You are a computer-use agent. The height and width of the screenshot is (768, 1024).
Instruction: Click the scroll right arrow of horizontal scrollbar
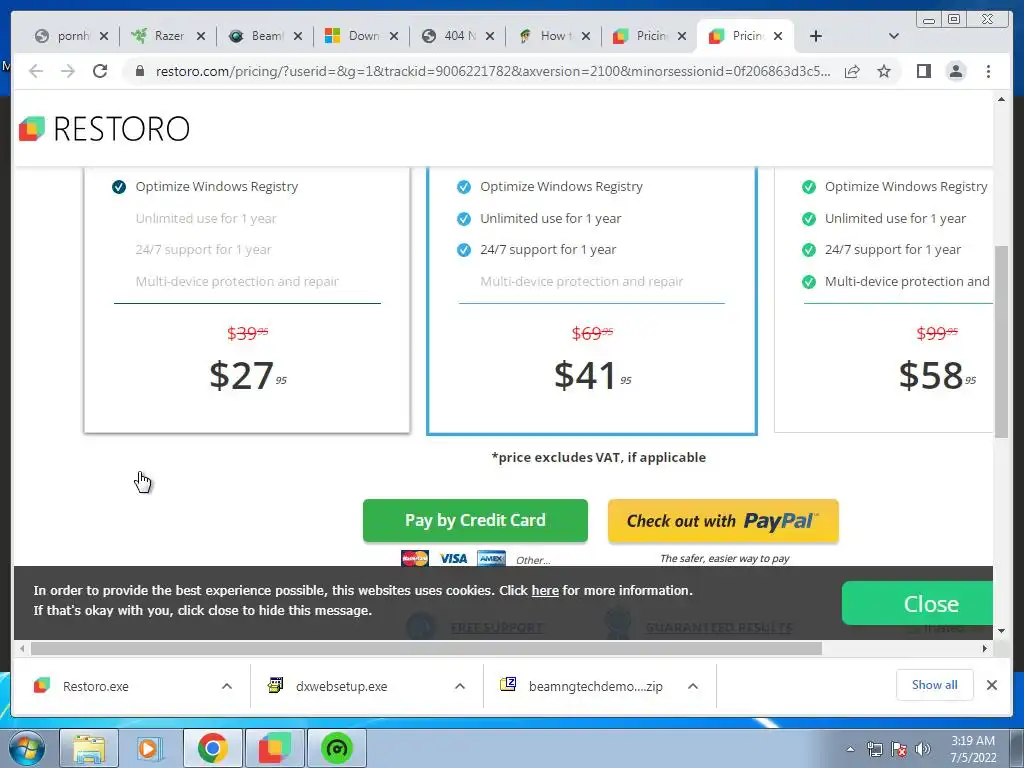(x=985, y=648)
